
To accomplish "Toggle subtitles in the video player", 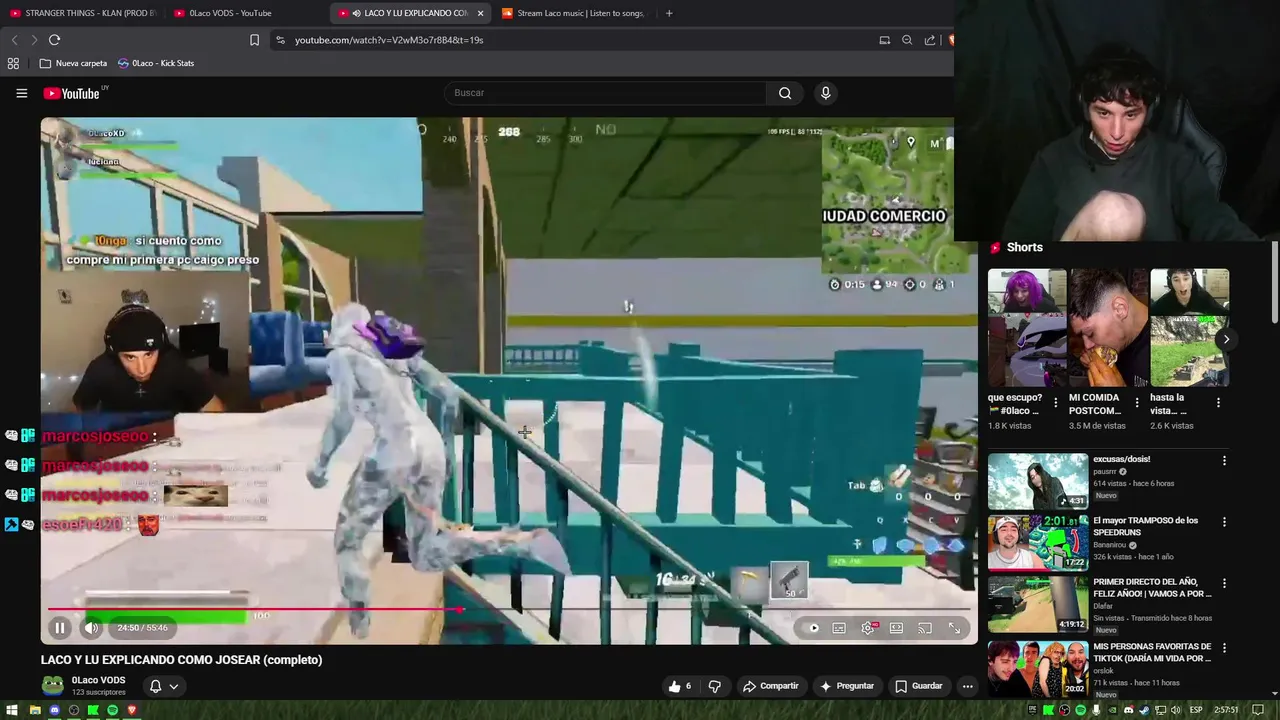I will (839, 628).
